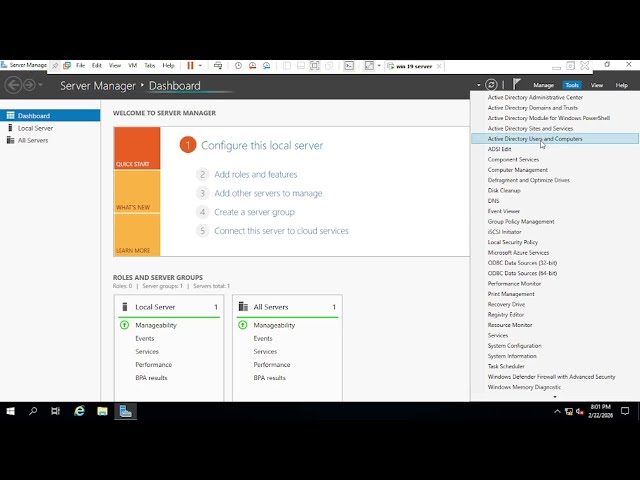Screen dimensions: 640x480
Task: Revert to the previous snapshot
Action: click(252, 66)
